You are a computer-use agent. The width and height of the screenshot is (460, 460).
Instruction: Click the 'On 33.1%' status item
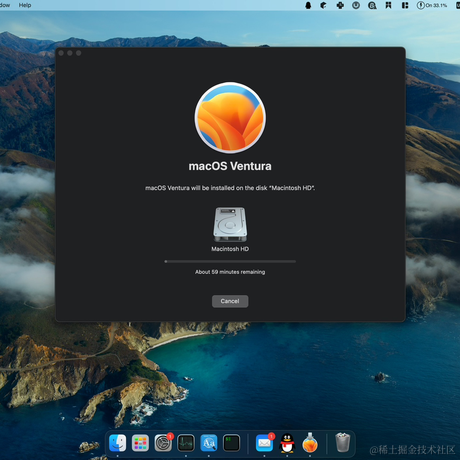(432, 5)
